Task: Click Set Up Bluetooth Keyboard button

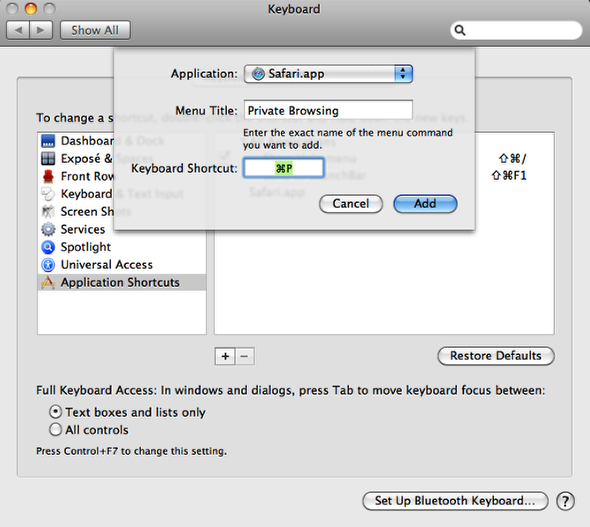Action: 455,501
